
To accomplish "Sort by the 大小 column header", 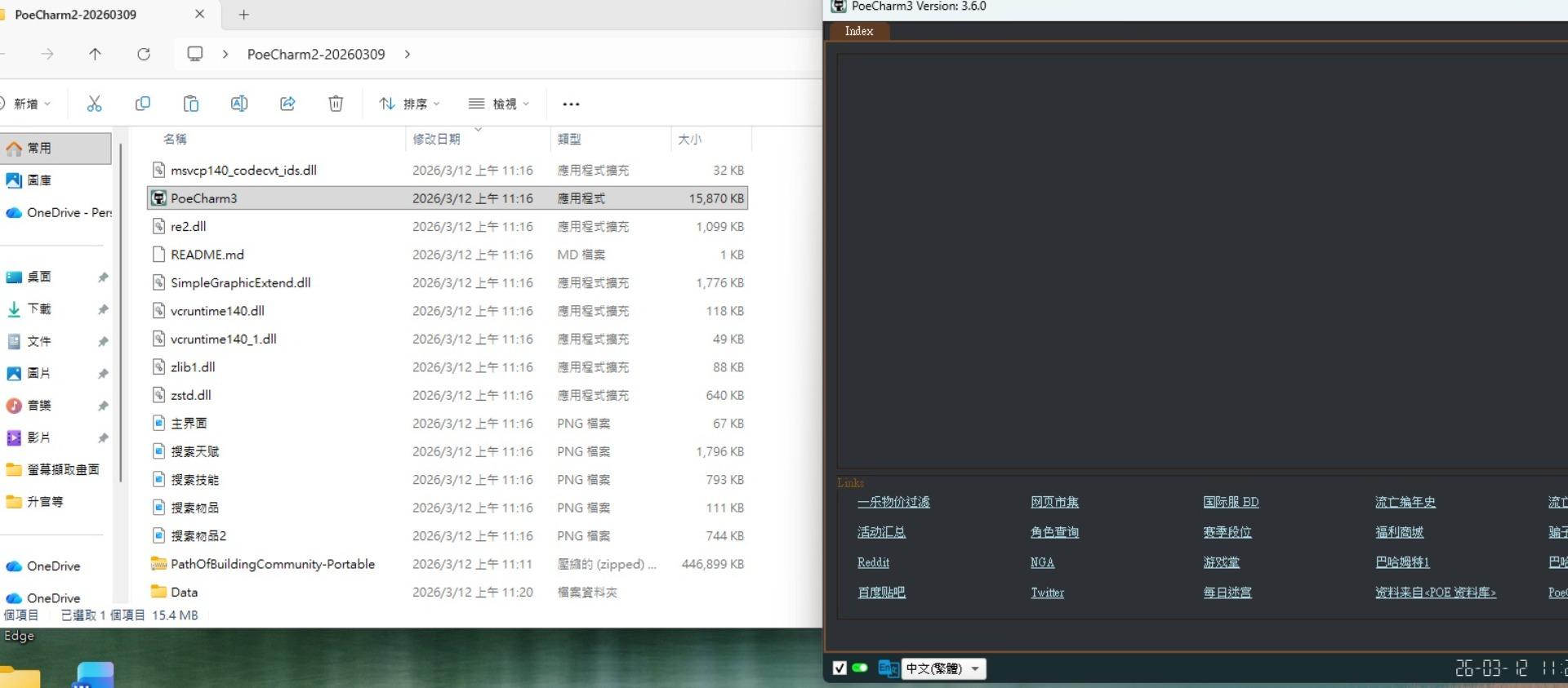I will coord(690,140).
